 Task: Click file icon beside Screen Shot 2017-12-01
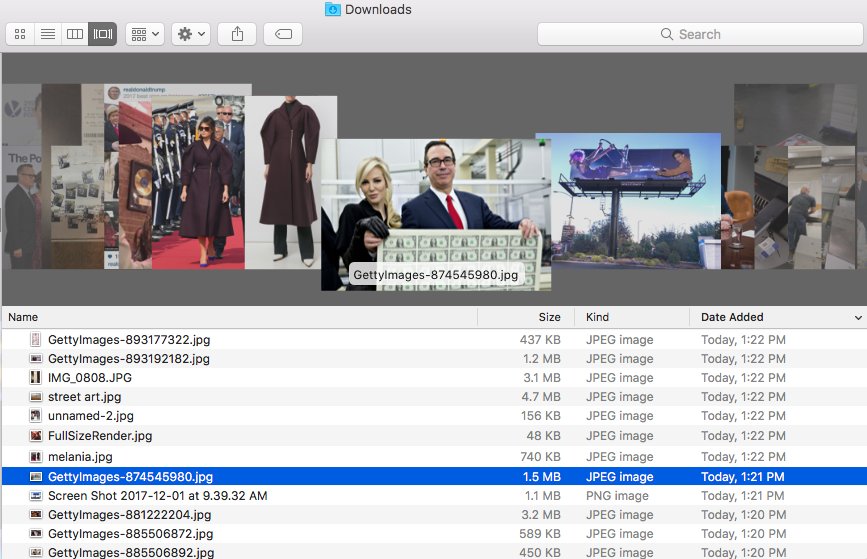(x=36, y=496)
